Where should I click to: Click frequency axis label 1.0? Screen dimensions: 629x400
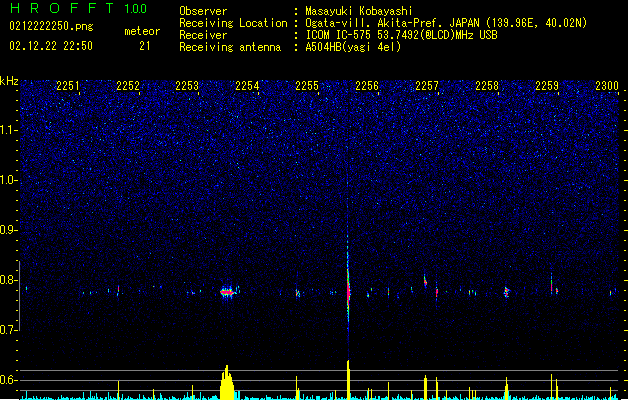click(8, 180)
